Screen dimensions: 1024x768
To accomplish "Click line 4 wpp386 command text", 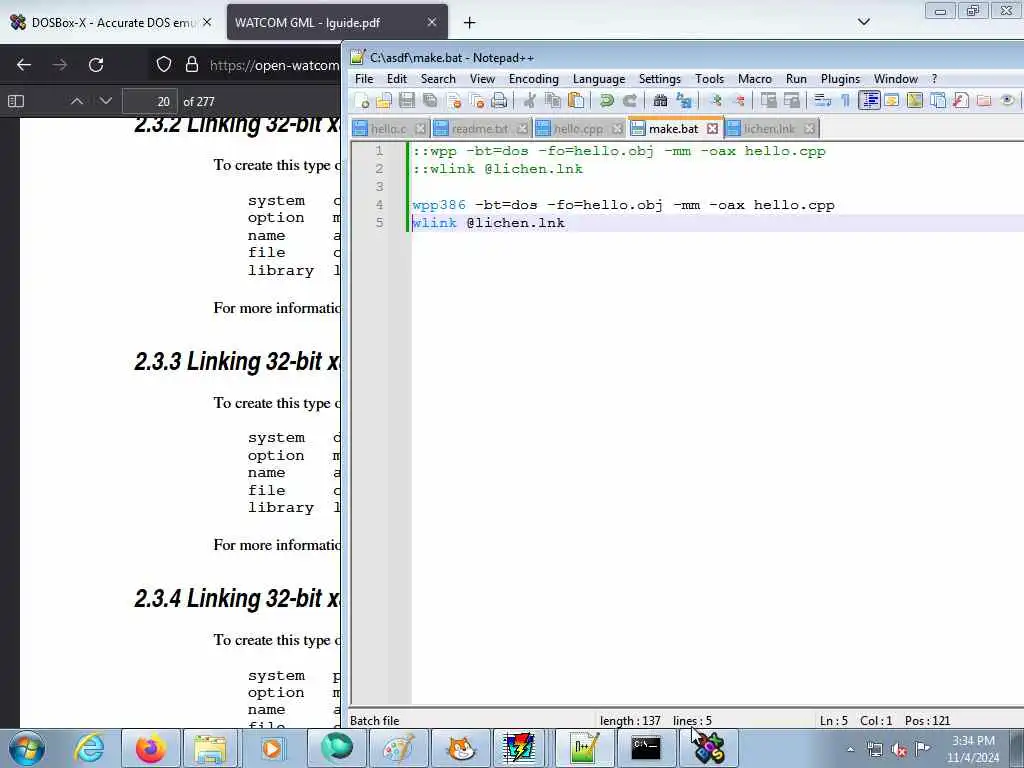I will 624,205.
